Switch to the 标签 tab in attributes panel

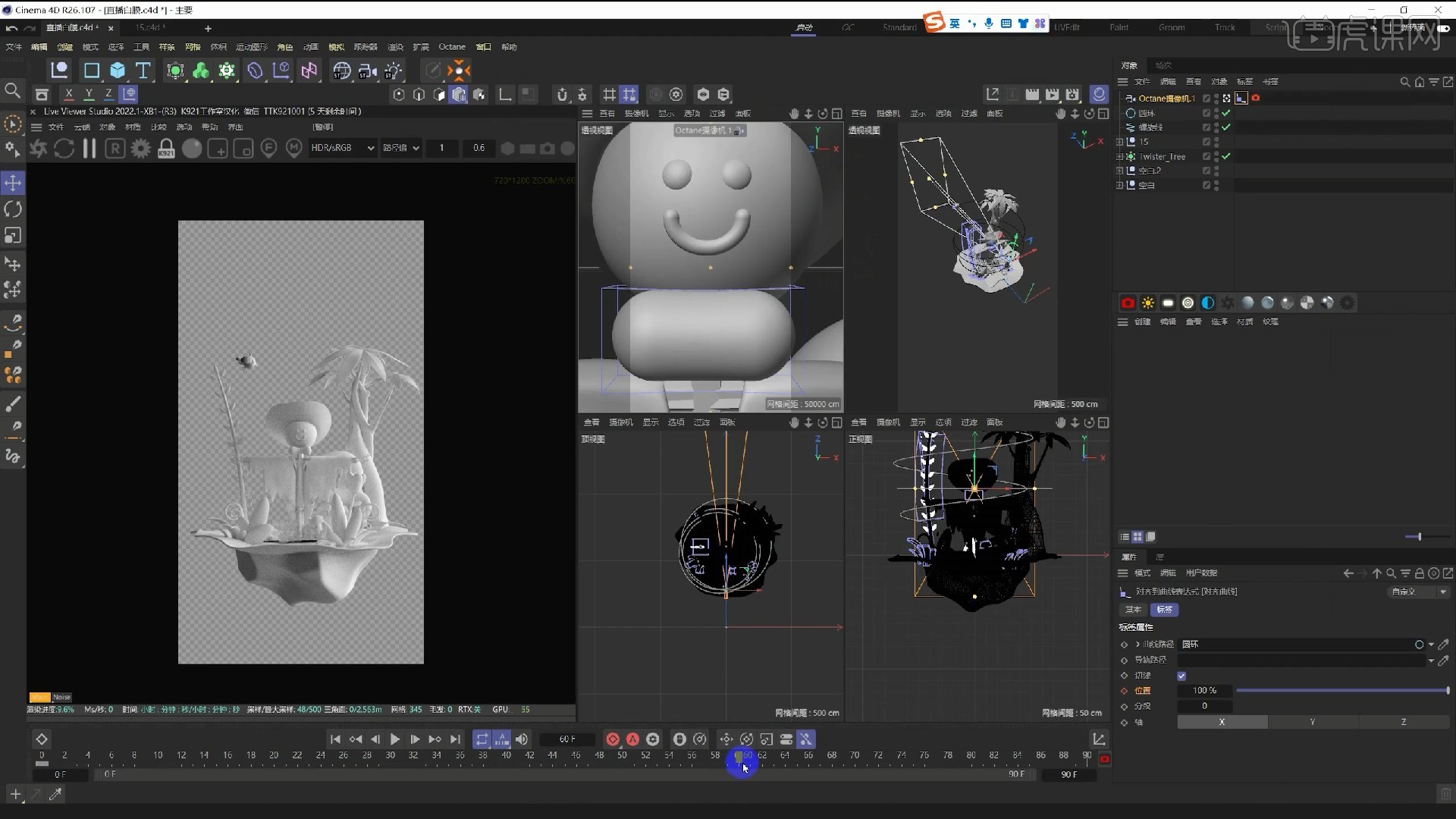[x=1166, y=610]
